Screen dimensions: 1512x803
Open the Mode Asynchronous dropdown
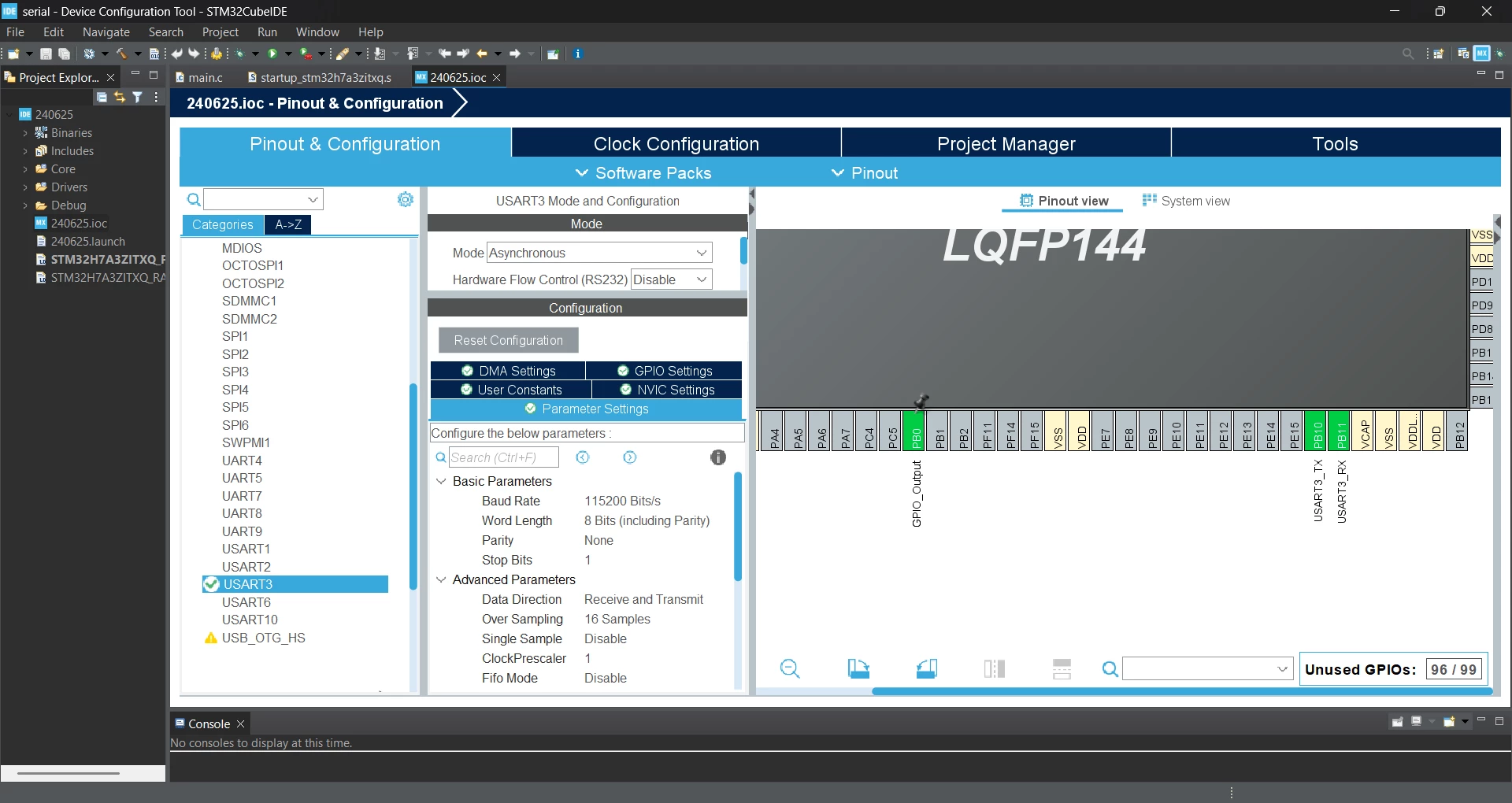point(599,253)
